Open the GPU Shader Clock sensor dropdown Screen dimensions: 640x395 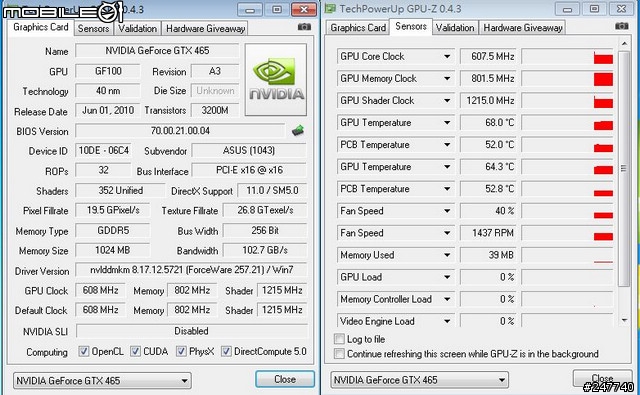(x=447, y=100)
